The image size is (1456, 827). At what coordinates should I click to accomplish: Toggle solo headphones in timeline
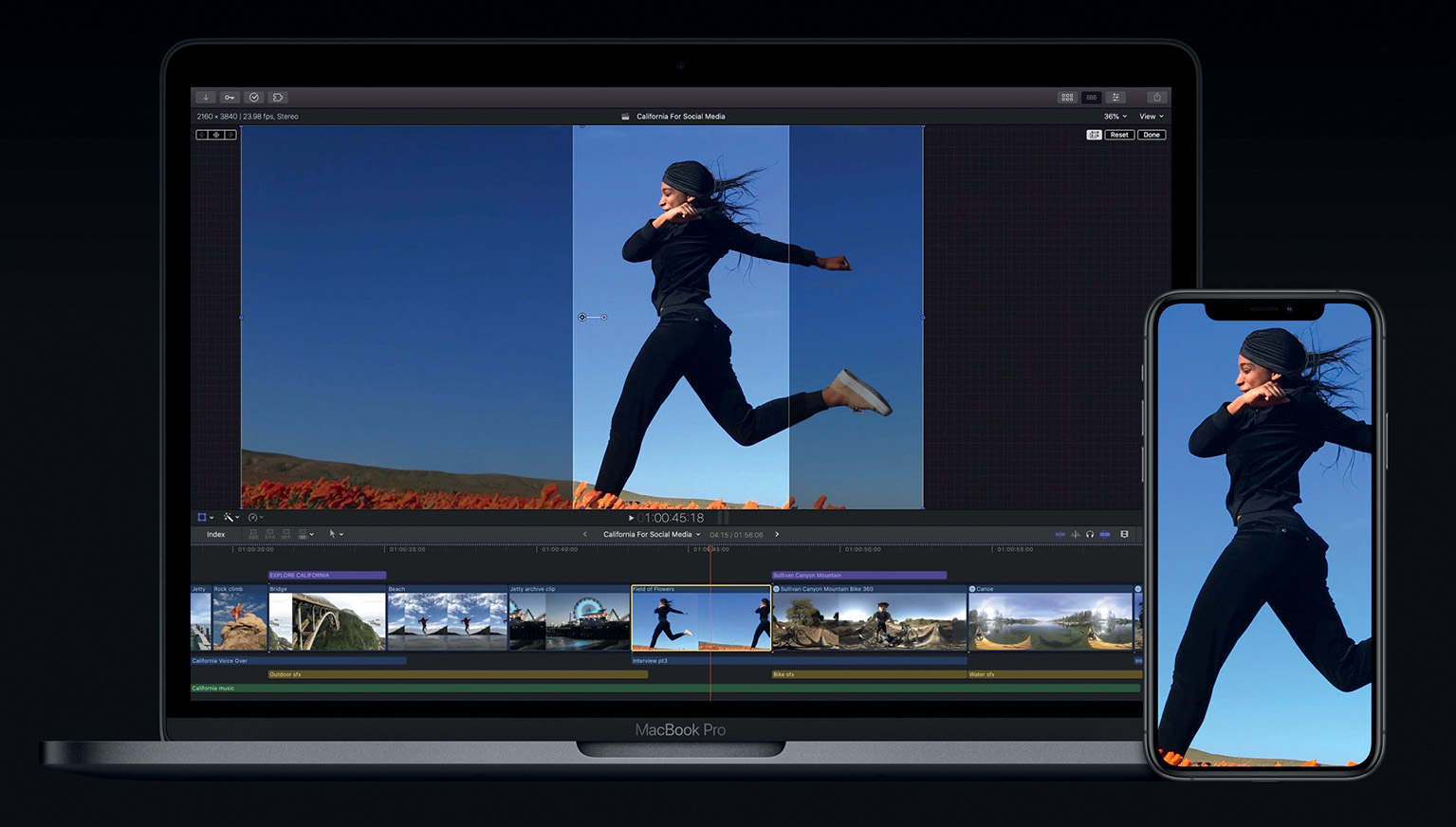(1090, 535)
